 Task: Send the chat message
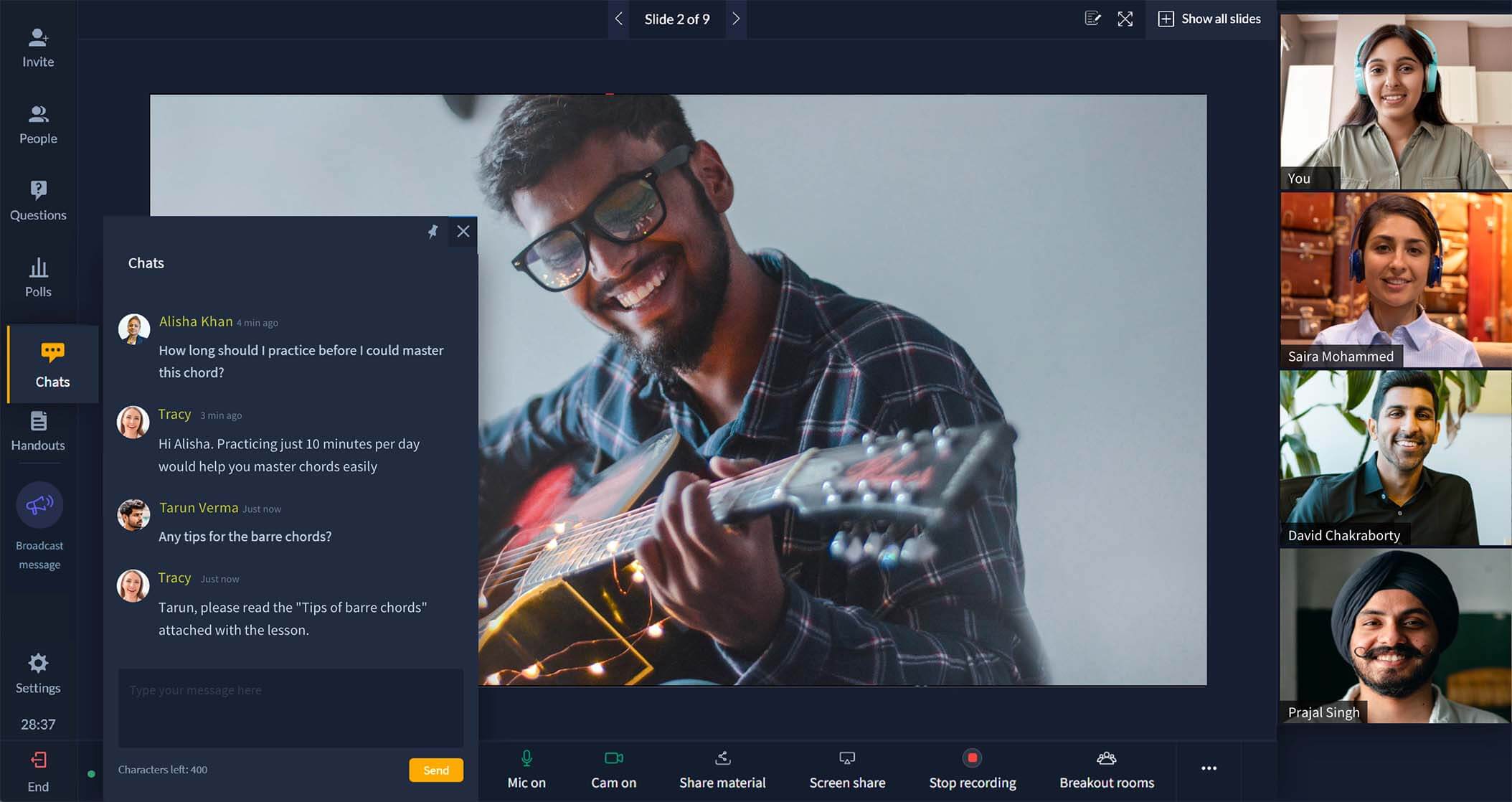click(x=435, y=770)
